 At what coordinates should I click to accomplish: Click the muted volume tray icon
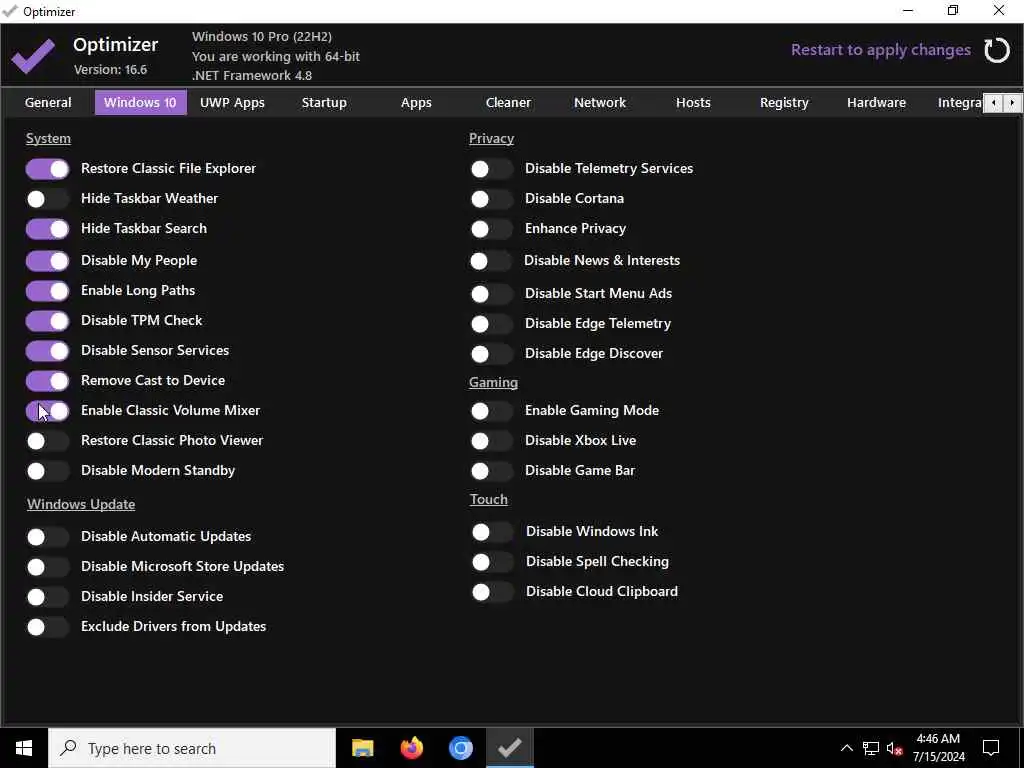pyautogui.click(x=894, y=748)
